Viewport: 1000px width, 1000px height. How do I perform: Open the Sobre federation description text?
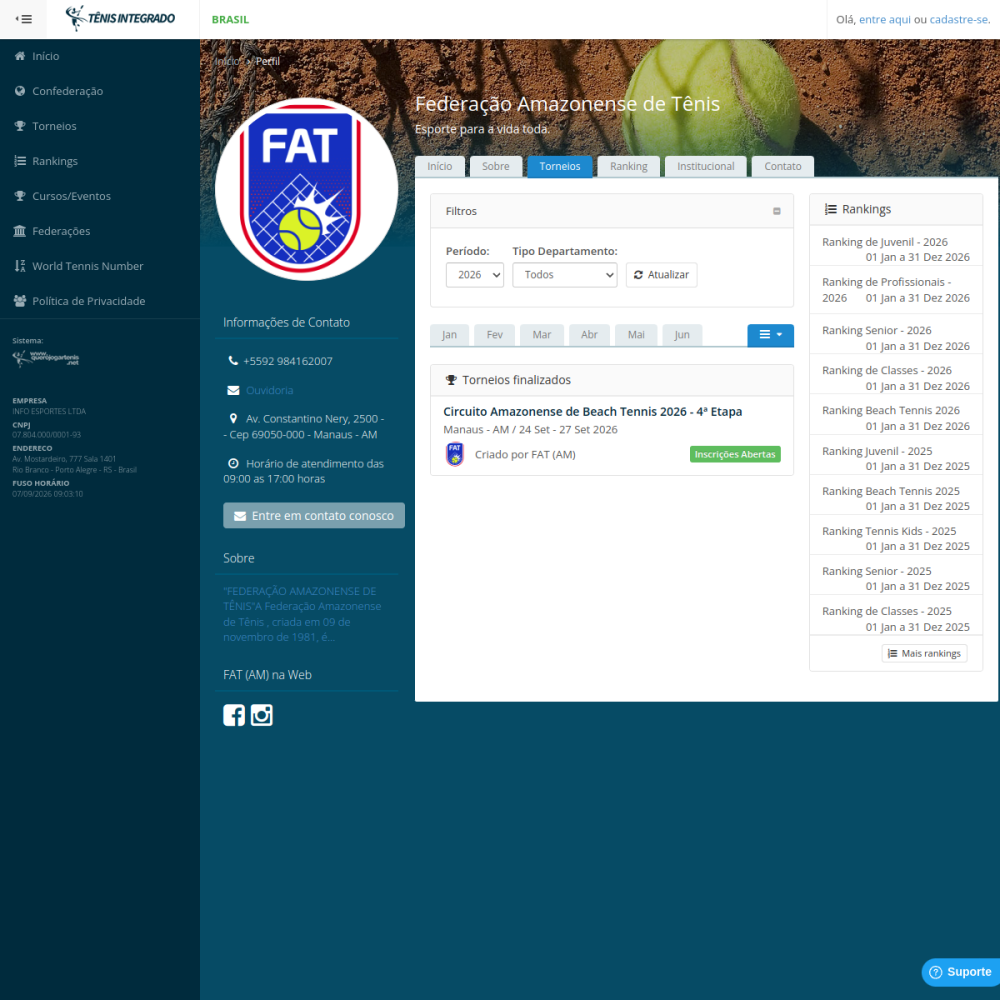[302, 614]
